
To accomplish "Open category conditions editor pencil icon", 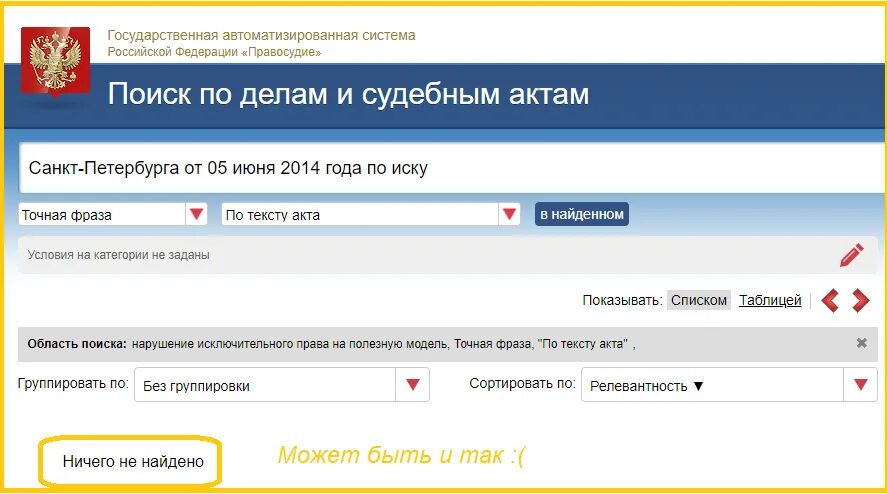I will (x=851, y=255).
